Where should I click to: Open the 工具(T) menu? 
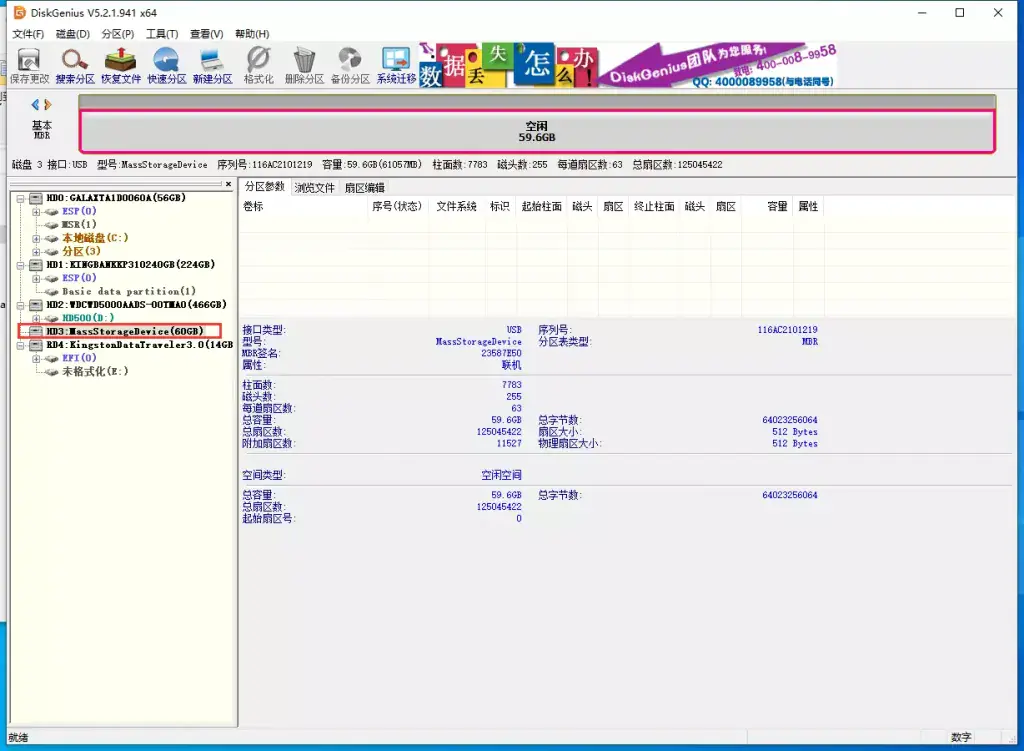pyautogui.click(x=162, y=34)
